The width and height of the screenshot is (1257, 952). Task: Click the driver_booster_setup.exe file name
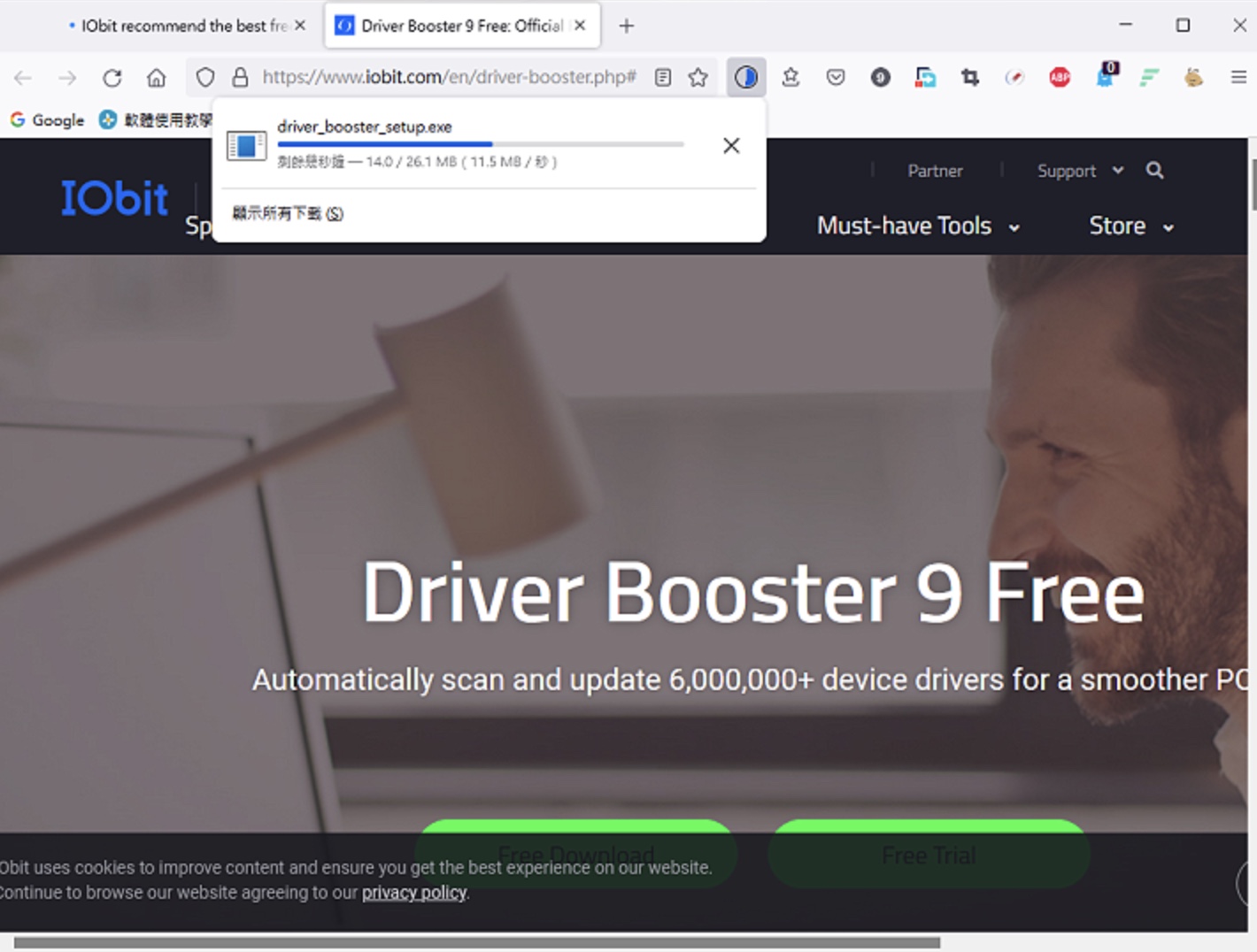[x=365, y=127]
